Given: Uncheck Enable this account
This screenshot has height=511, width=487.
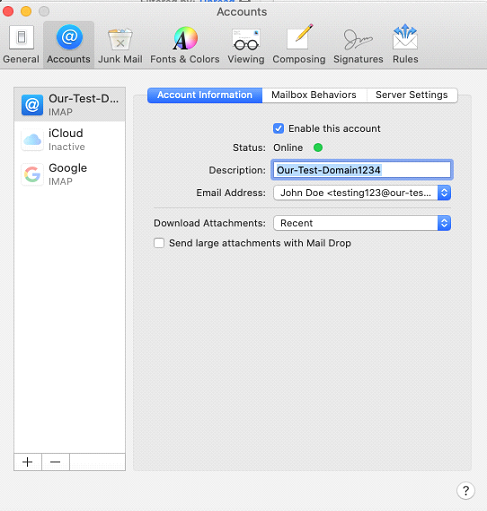Looking at the screenshot, I should point(278,129).
